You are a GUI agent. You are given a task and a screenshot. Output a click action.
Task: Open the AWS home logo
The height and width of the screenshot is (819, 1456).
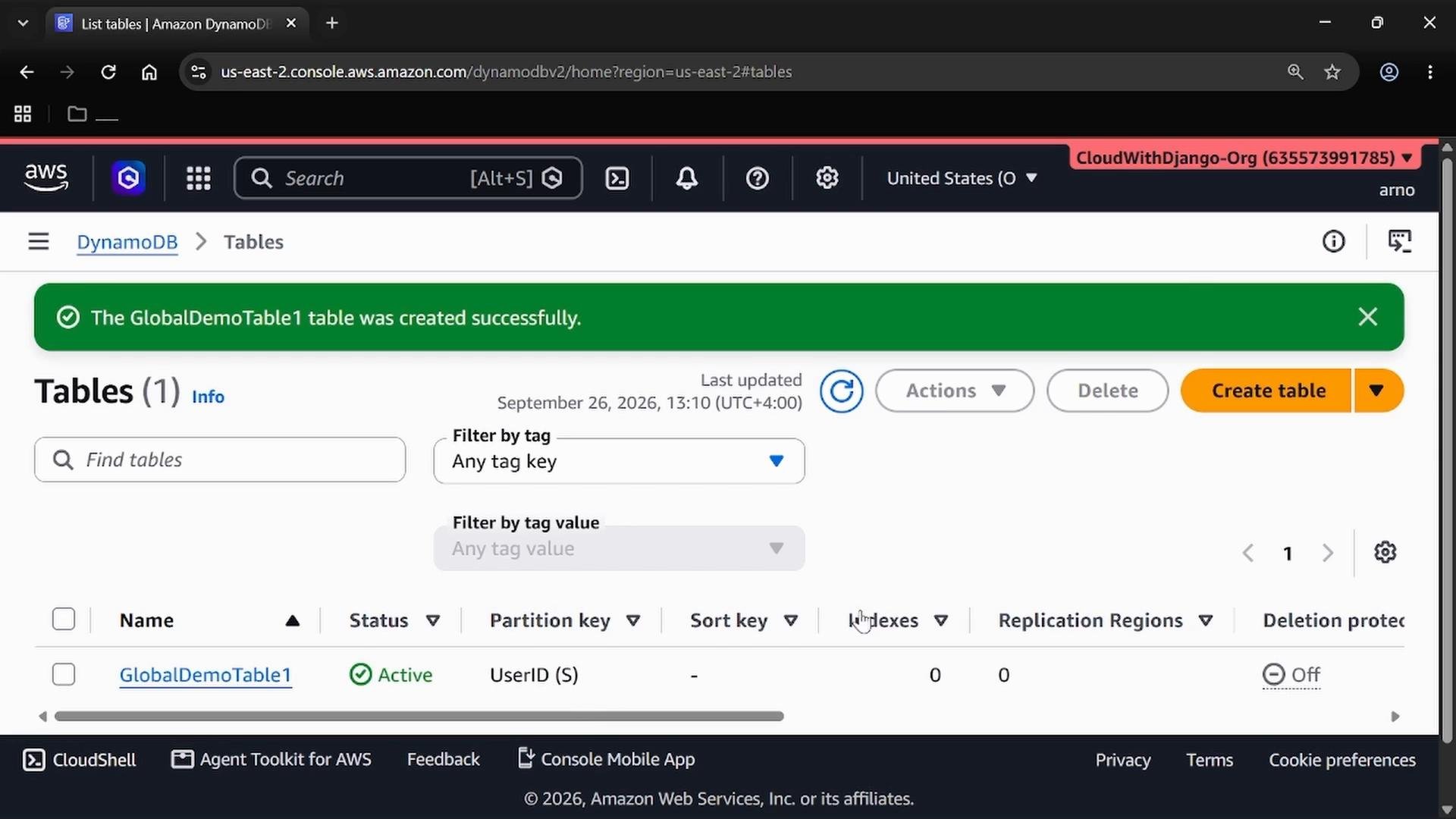click(46, 178)
